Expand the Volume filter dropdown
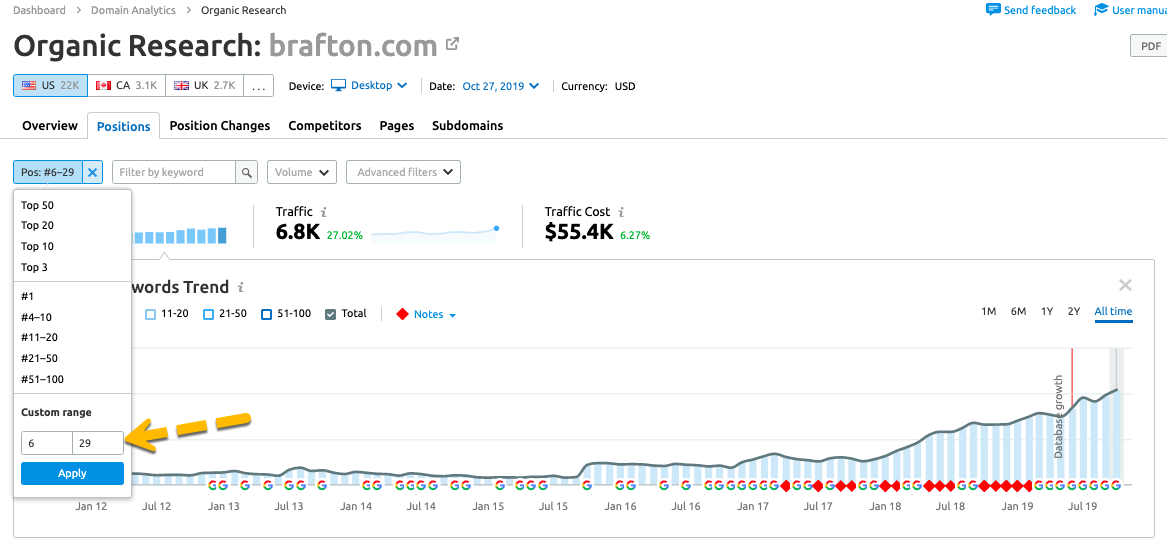The width and height of the screenshot is (1167, 543). click(x=302, y=172)
